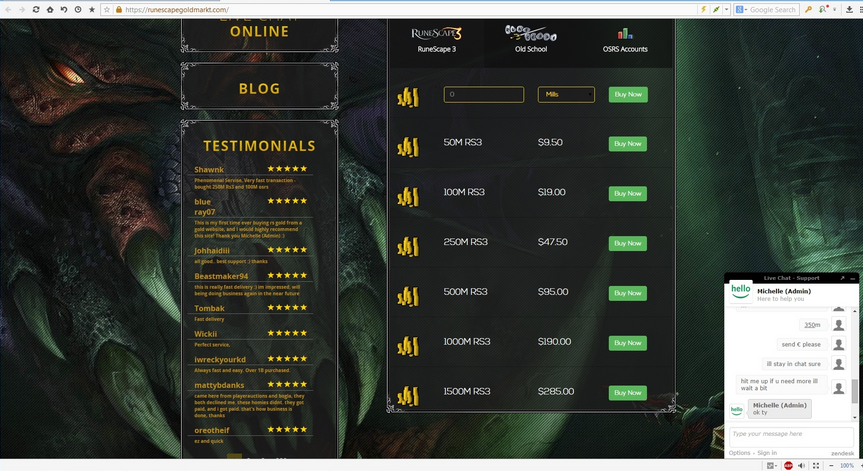Click the orange key password icon

tap(808, 9)
